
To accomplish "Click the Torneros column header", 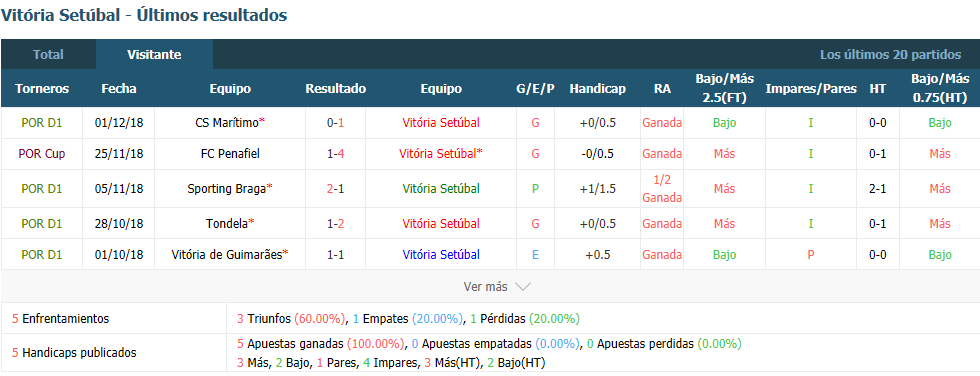I will pos(42,89).
